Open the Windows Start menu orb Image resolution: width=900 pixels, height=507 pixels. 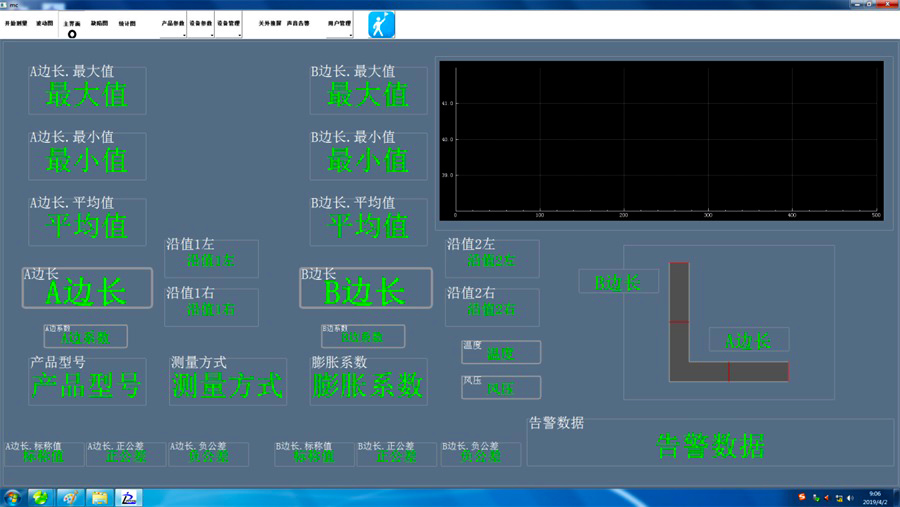[13, 497]
